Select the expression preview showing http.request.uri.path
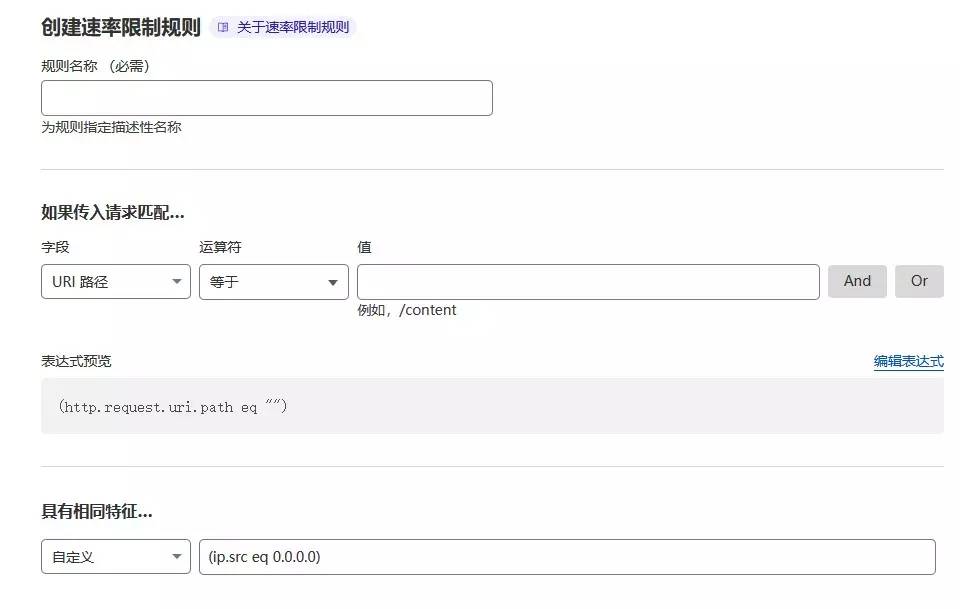 coord(175,405)
